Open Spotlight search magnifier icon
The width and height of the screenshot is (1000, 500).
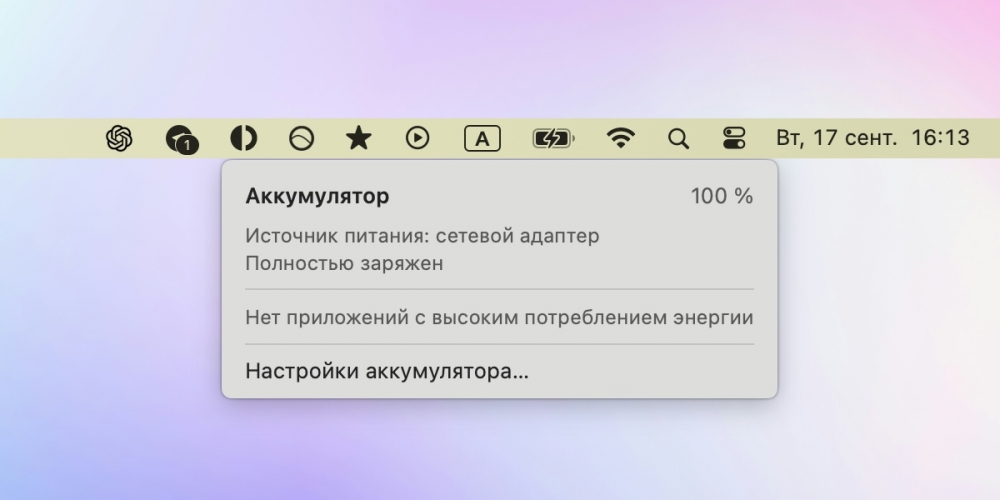pyautogui.click(x=679, y=138)
